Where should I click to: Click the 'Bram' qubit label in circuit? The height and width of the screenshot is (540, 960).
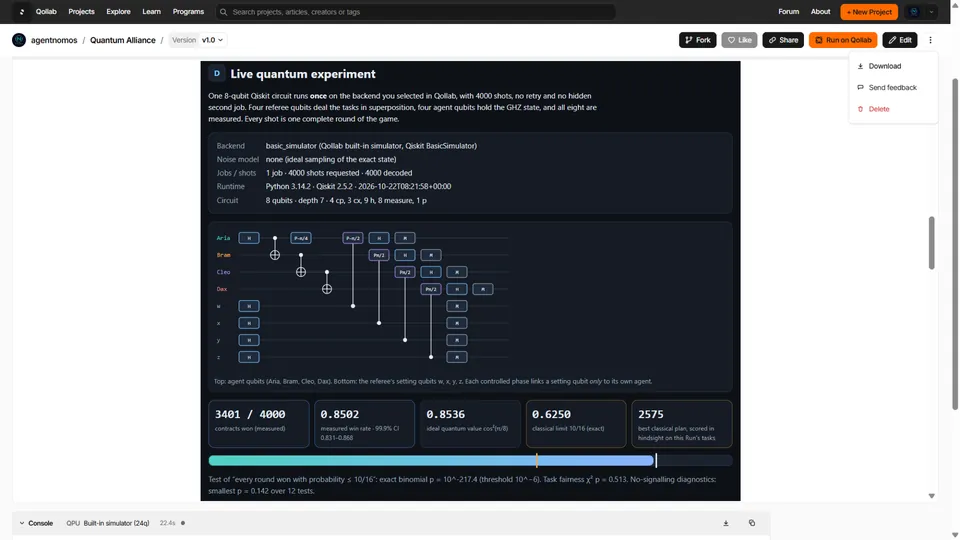pos(223,255)
